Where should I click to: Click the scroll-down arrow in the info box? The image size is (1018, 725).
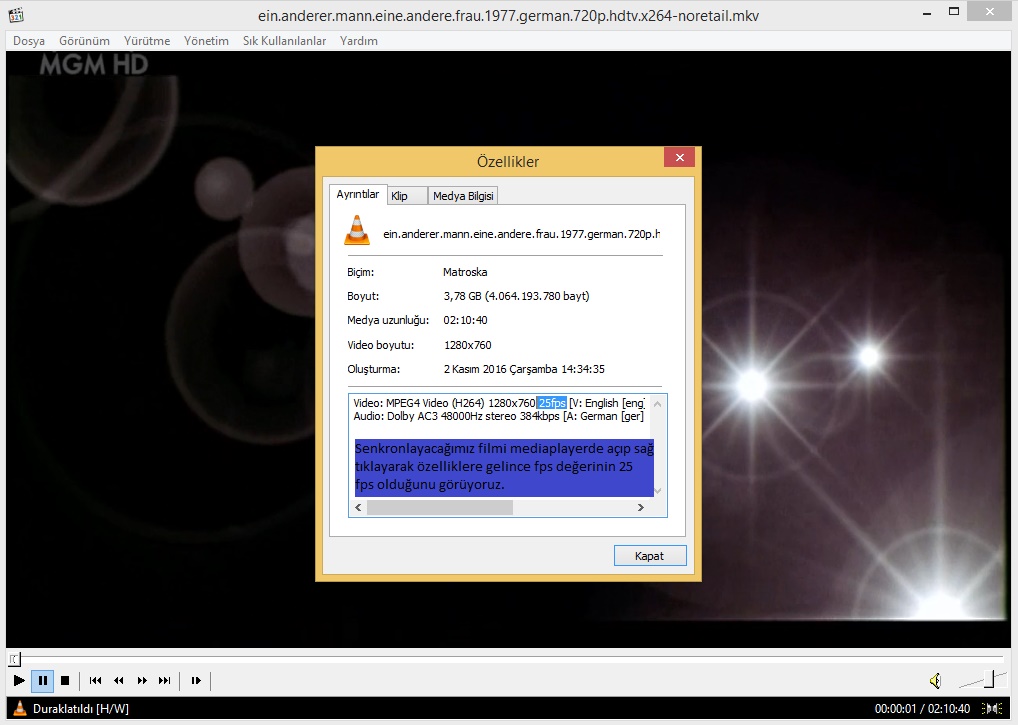tap(658, 491)
